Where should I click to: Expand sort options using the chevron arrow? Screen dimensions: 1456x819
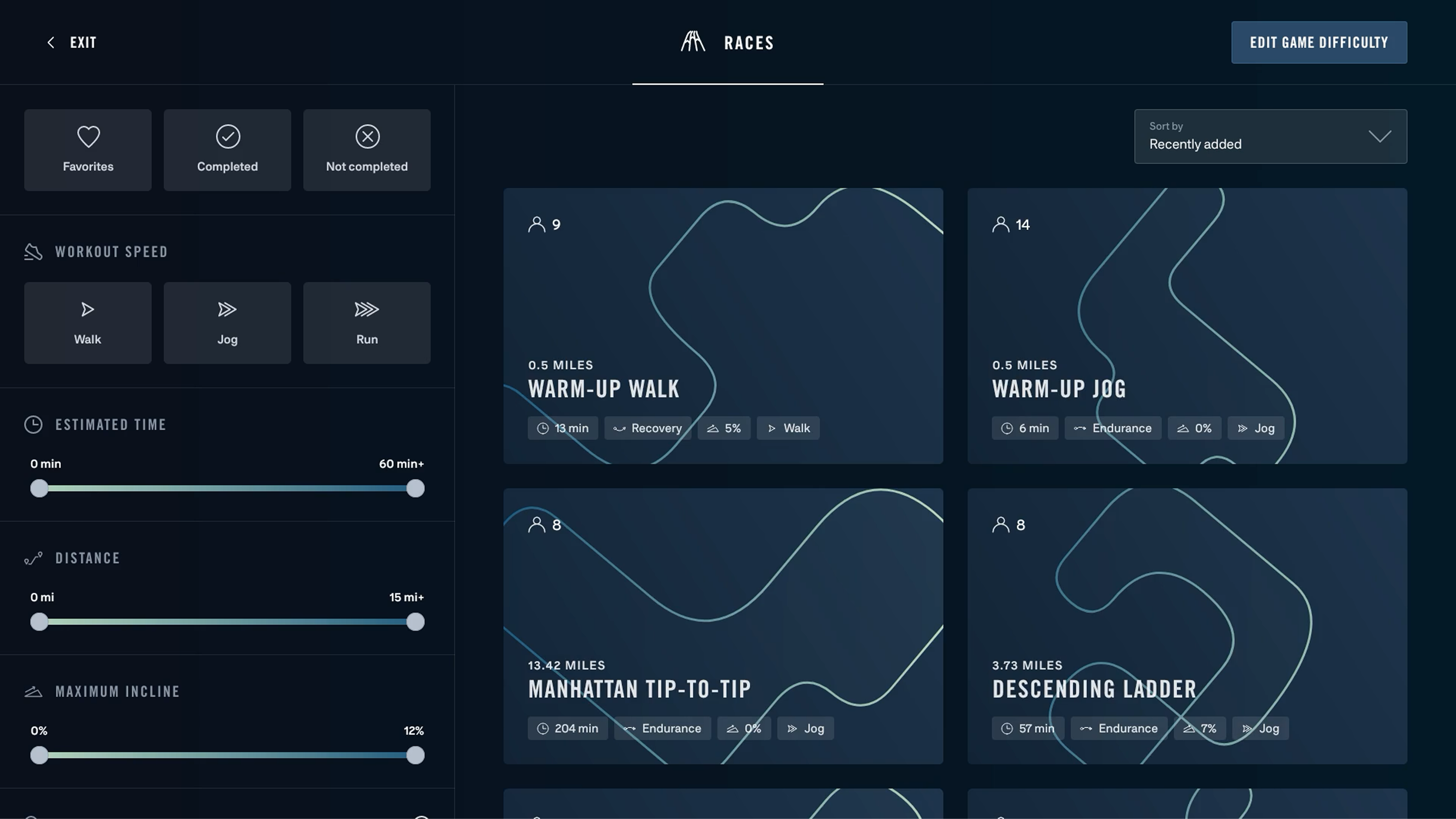(1379, 136)
